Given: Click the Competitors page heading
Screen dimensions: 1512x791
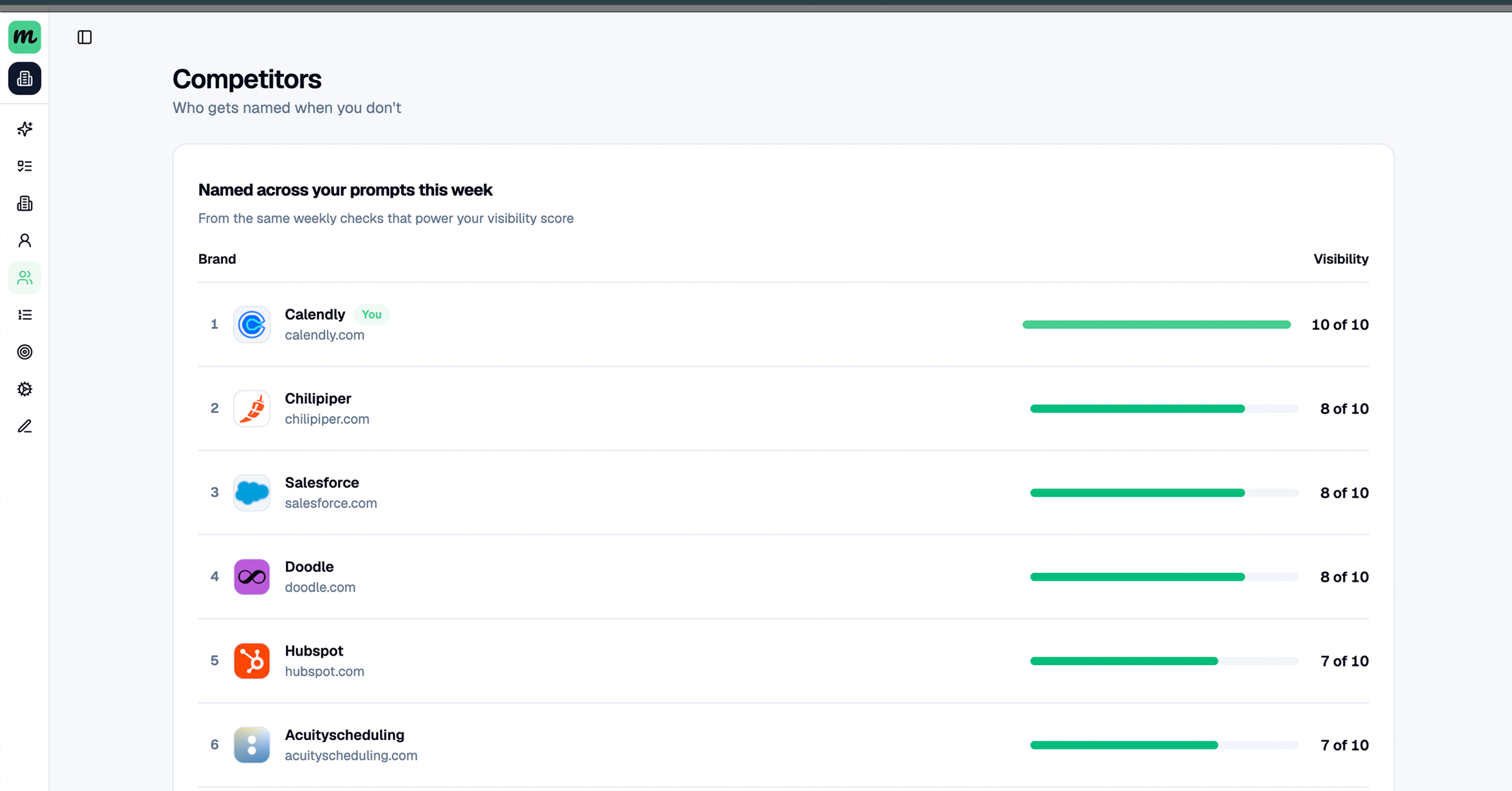Looking at the screenshot, I should click(x=247, y=79).
